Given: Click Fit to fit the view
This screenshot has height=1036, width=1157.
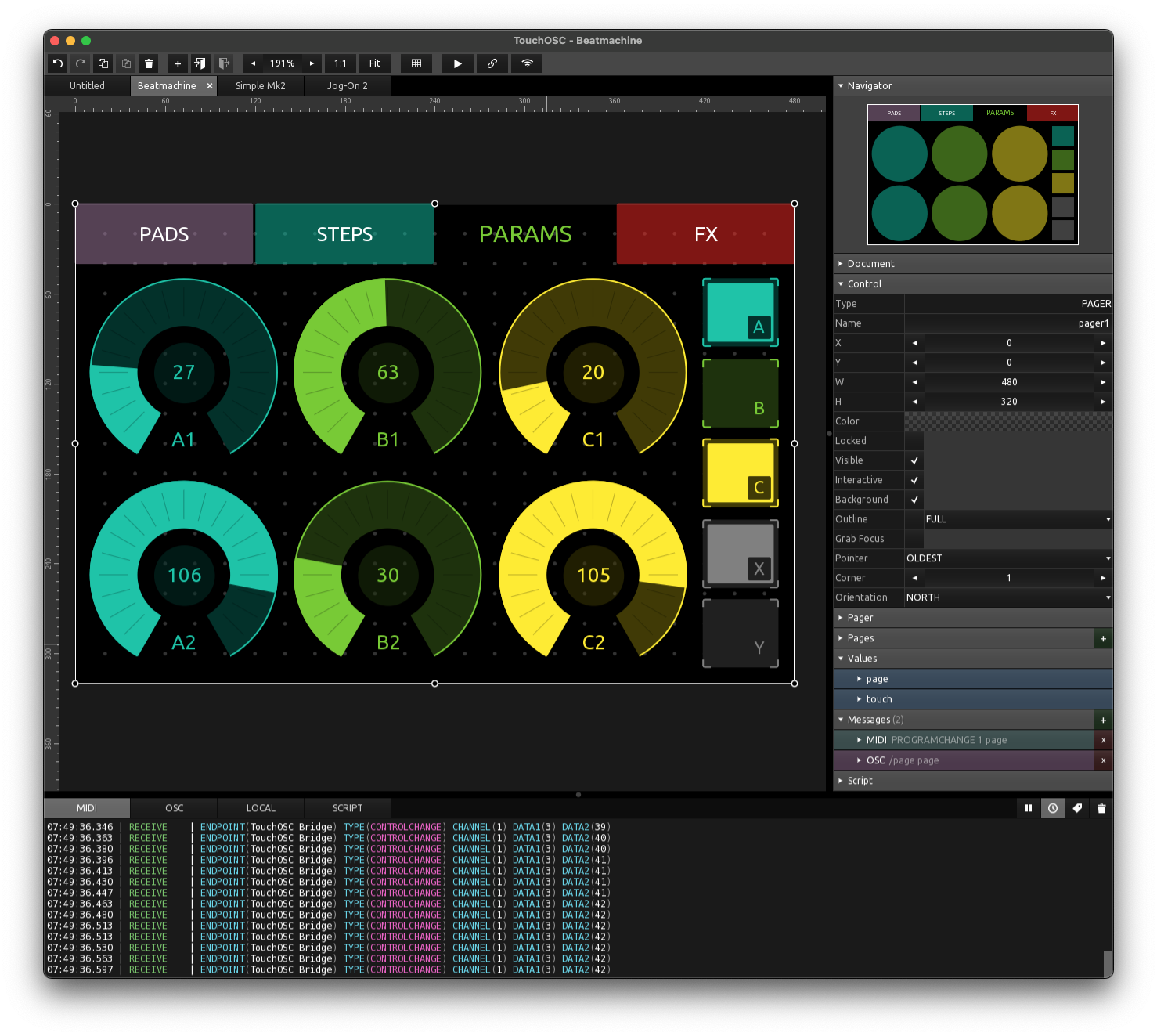Looking at the screenshot, I should click(x=374, y=63).
